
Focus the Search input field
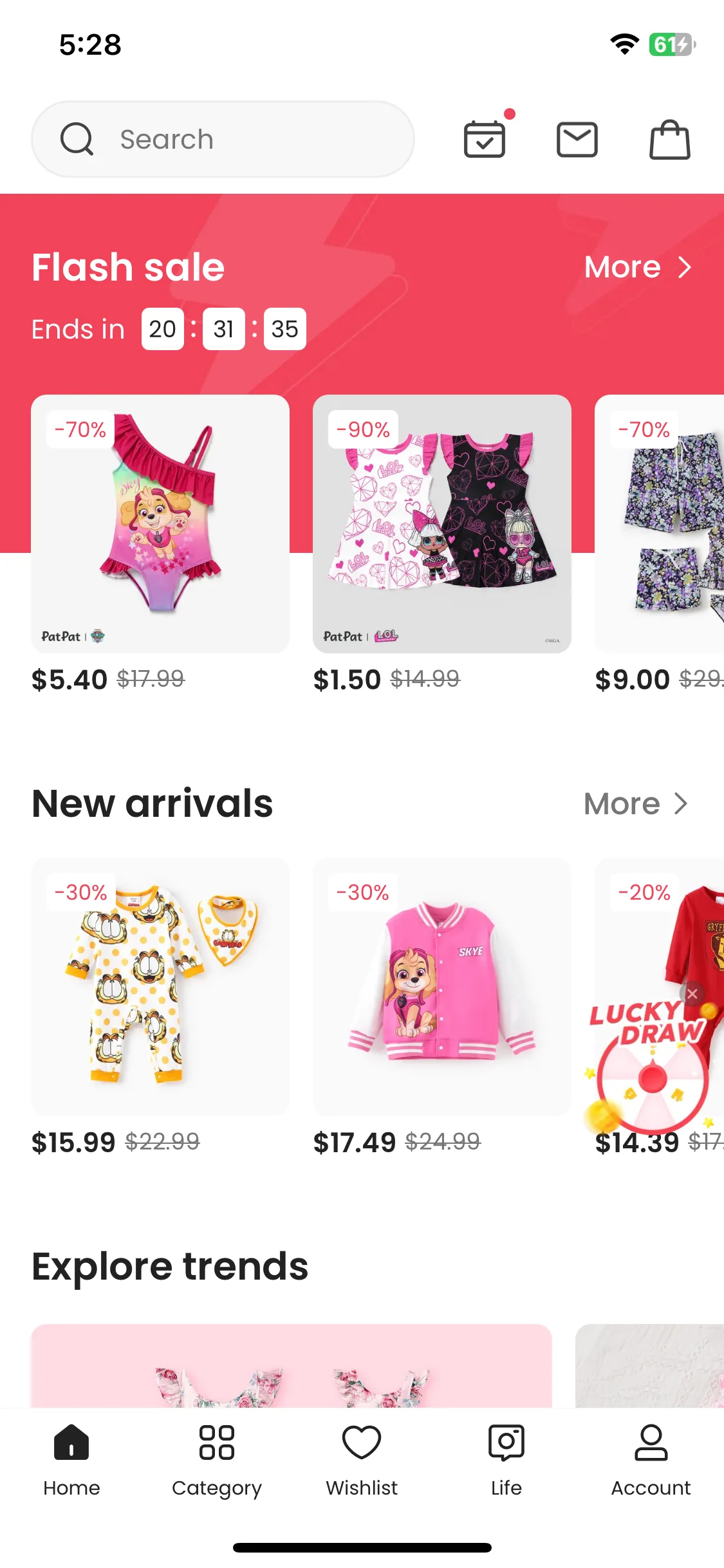point(223,139)
